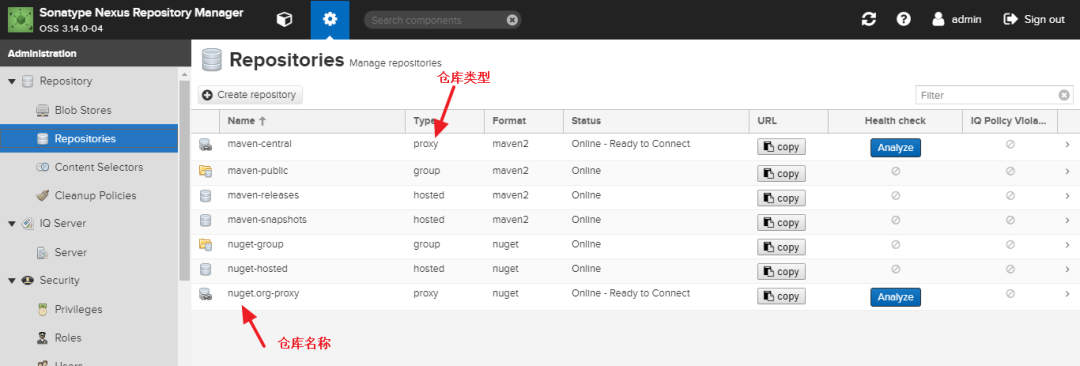Open the Help question mark icon

[904, 19]
